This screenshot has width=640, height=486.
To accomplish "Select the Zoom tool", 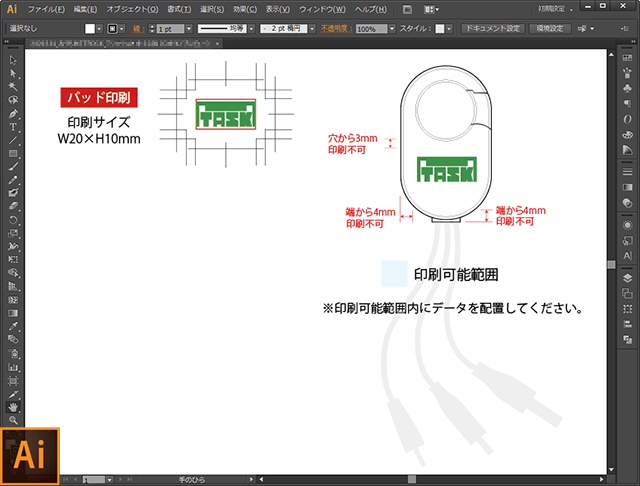I will pos(13,420).
